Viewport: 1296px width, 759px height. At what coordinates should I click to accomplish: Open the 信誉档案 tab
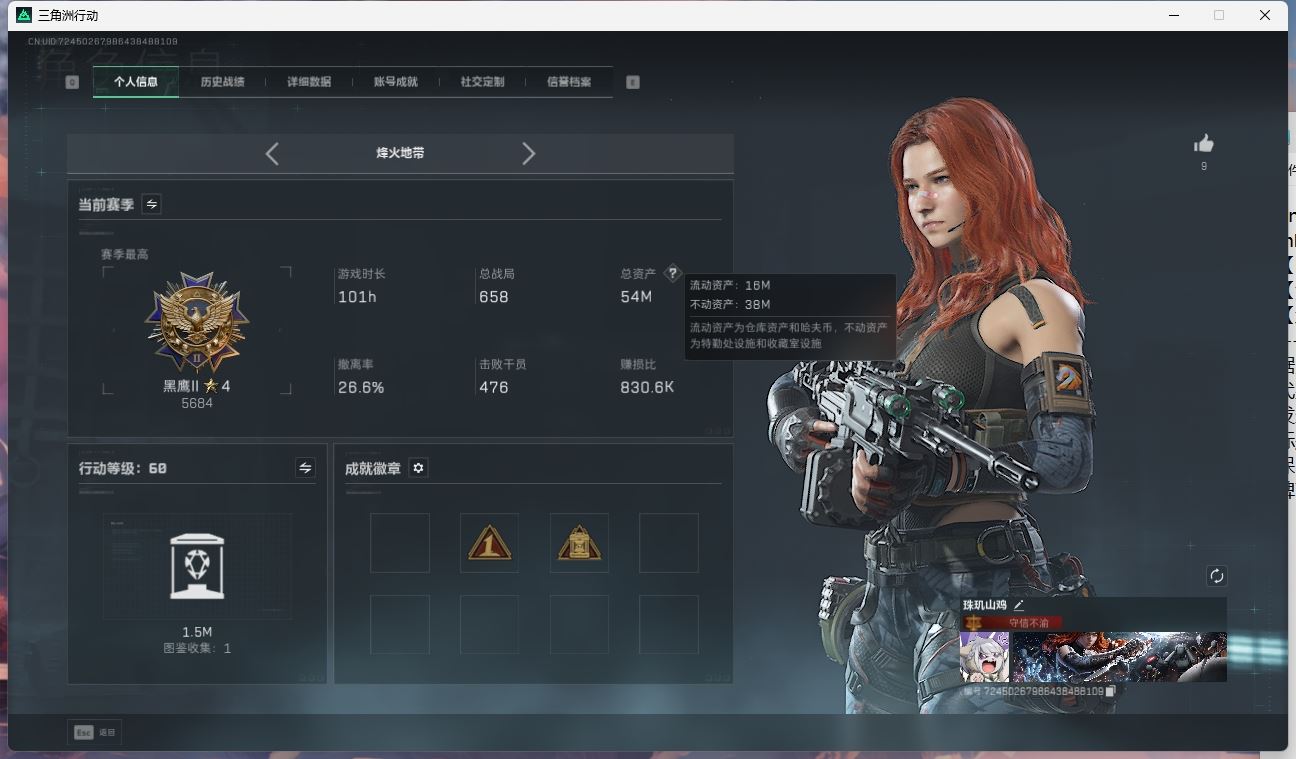pyautogui.click(x=568, y=82)
